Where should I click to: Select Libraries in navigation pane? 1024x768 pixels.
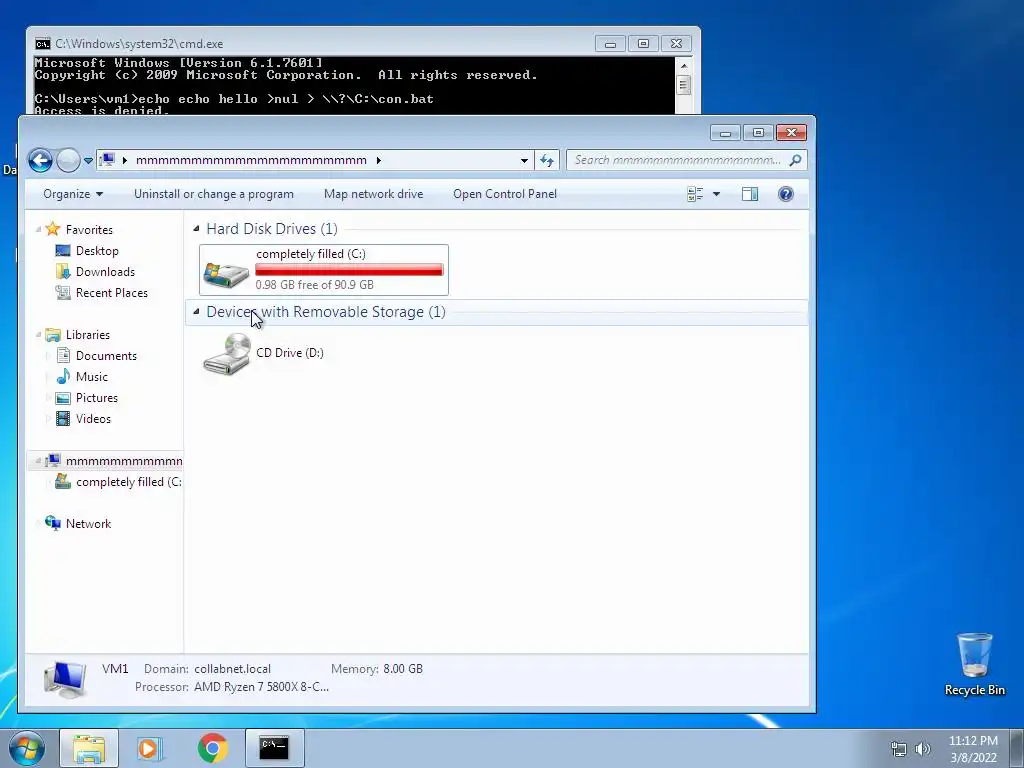(x=88, y=335)
